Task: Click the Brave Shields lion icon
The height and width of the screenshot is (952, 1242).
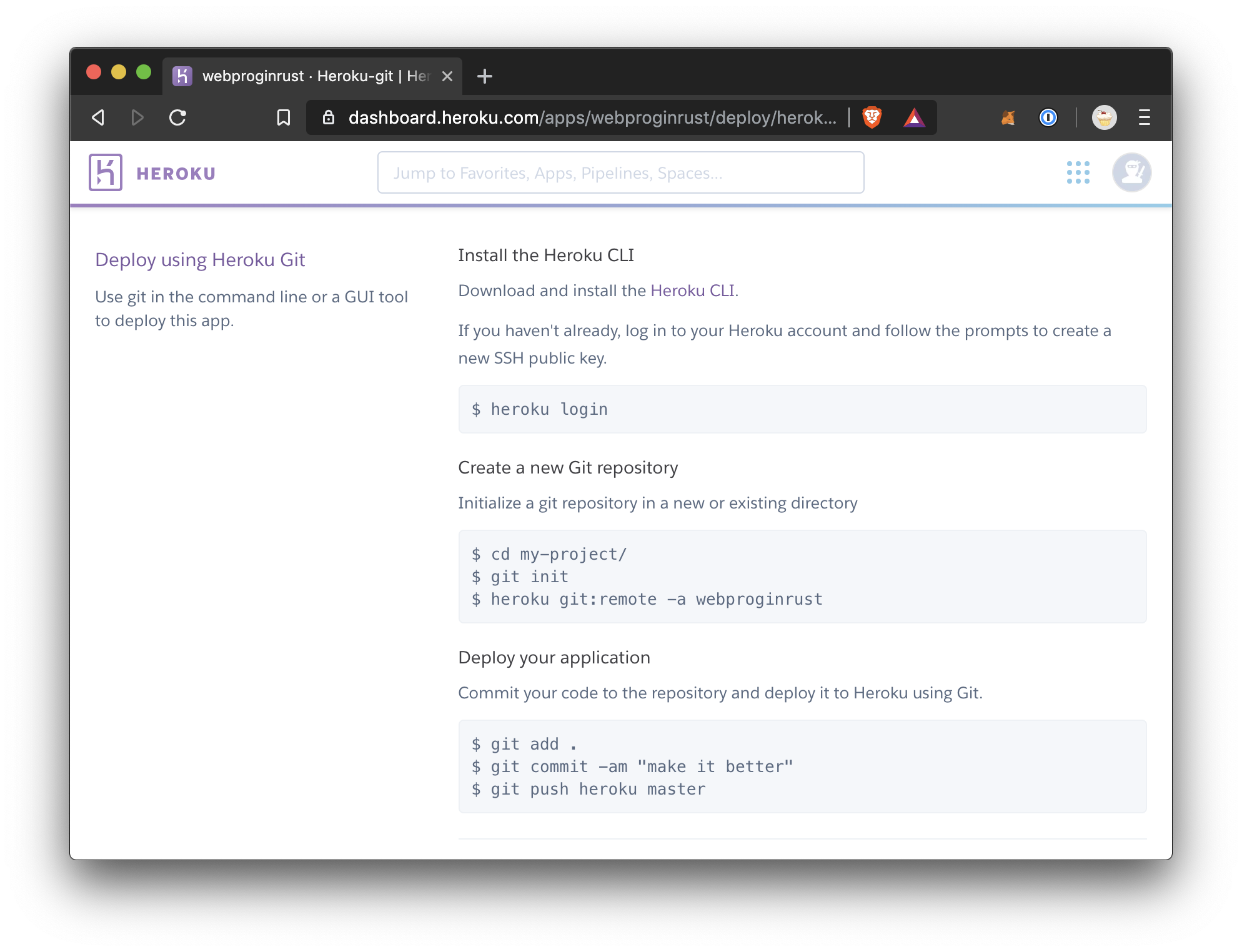Action: tap(872, 117)
